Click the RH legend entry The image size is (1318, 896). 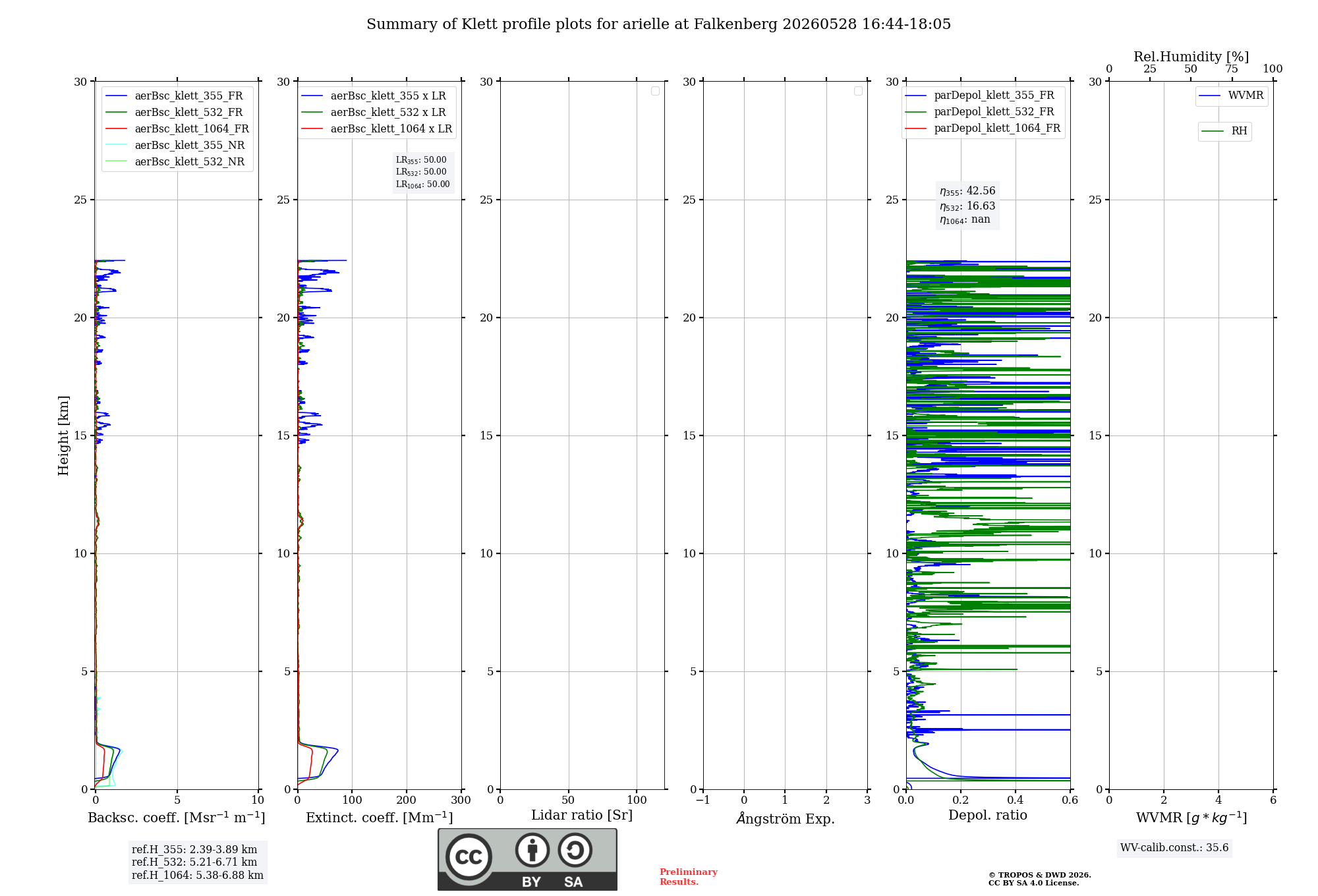1224,131
